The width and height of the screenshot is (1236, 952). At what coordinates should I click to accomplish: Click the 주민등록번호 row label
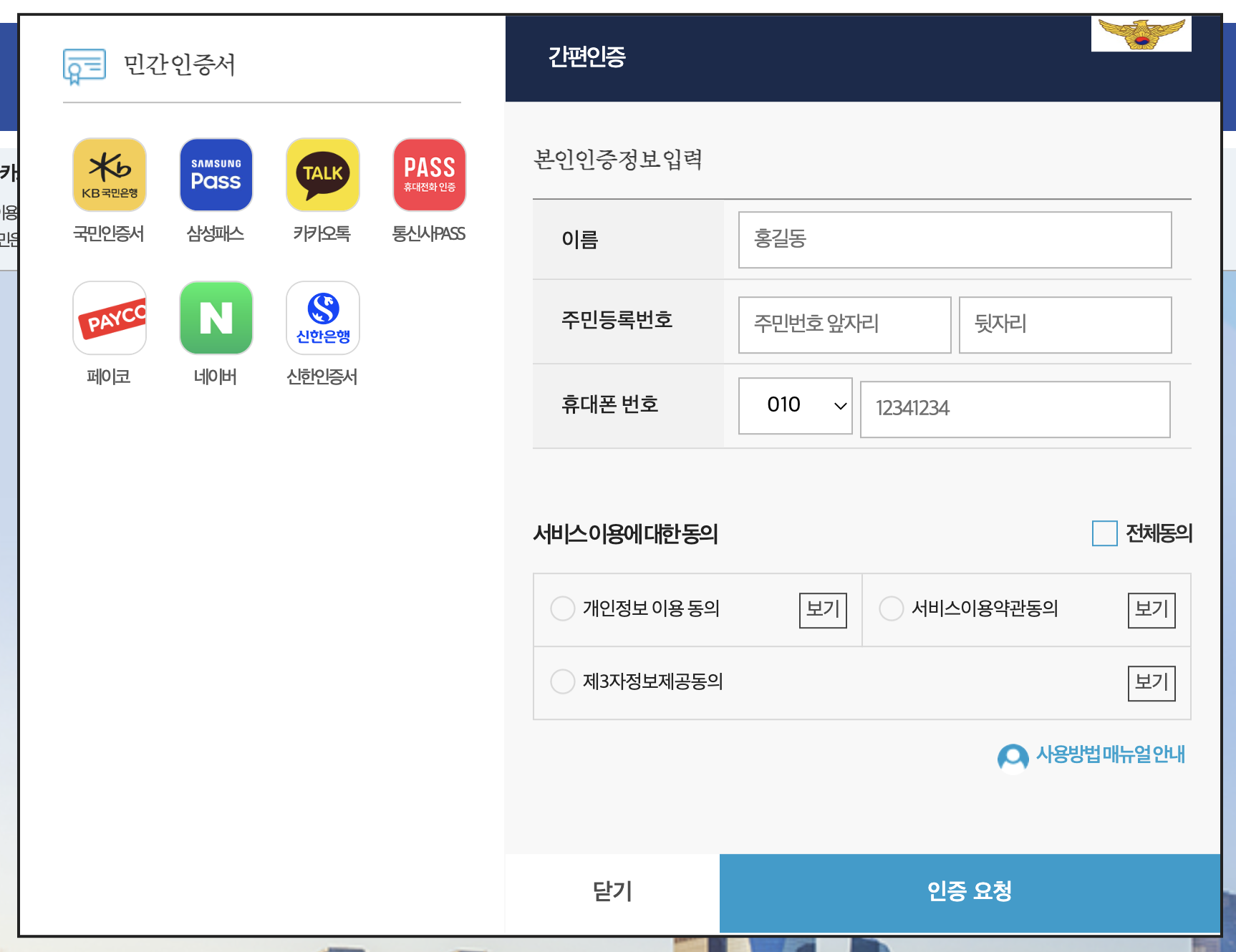click(x=617, y=320)
